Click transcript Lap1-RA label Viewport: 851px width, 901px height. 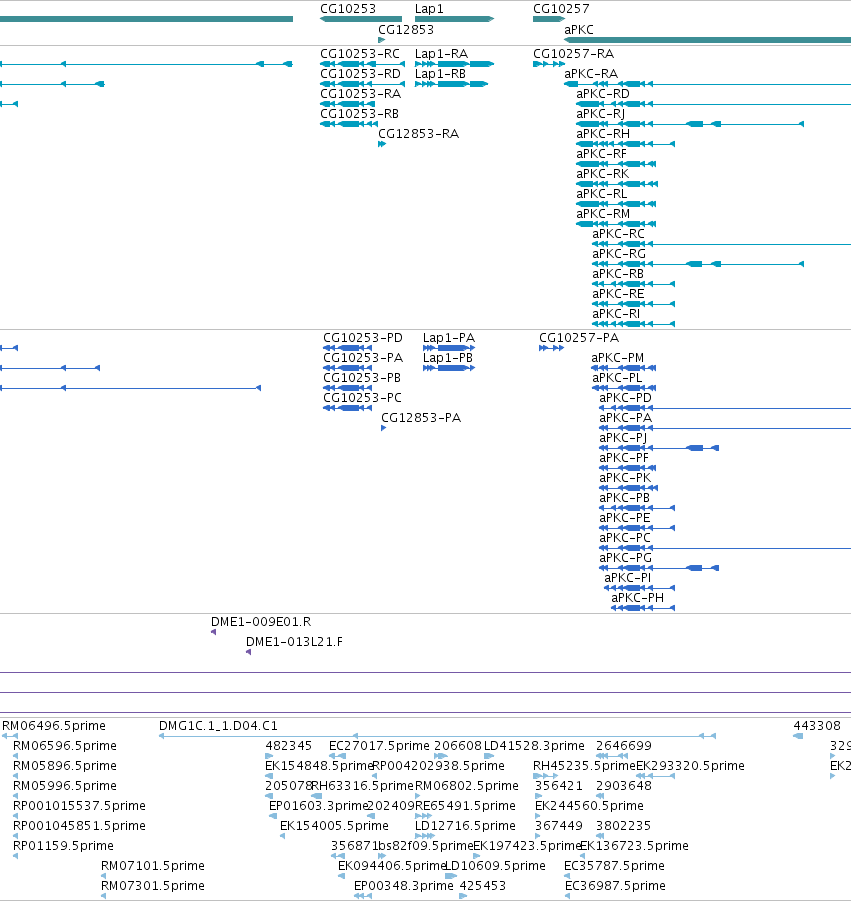(x=441, y=53)
